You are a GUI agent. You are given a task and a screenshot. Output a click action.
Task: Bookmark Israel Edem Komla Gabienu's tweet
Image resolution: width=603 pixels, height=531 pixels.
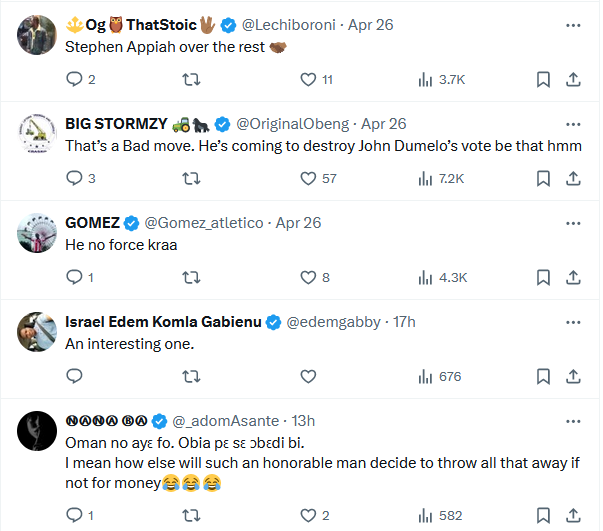coord(542,376)
